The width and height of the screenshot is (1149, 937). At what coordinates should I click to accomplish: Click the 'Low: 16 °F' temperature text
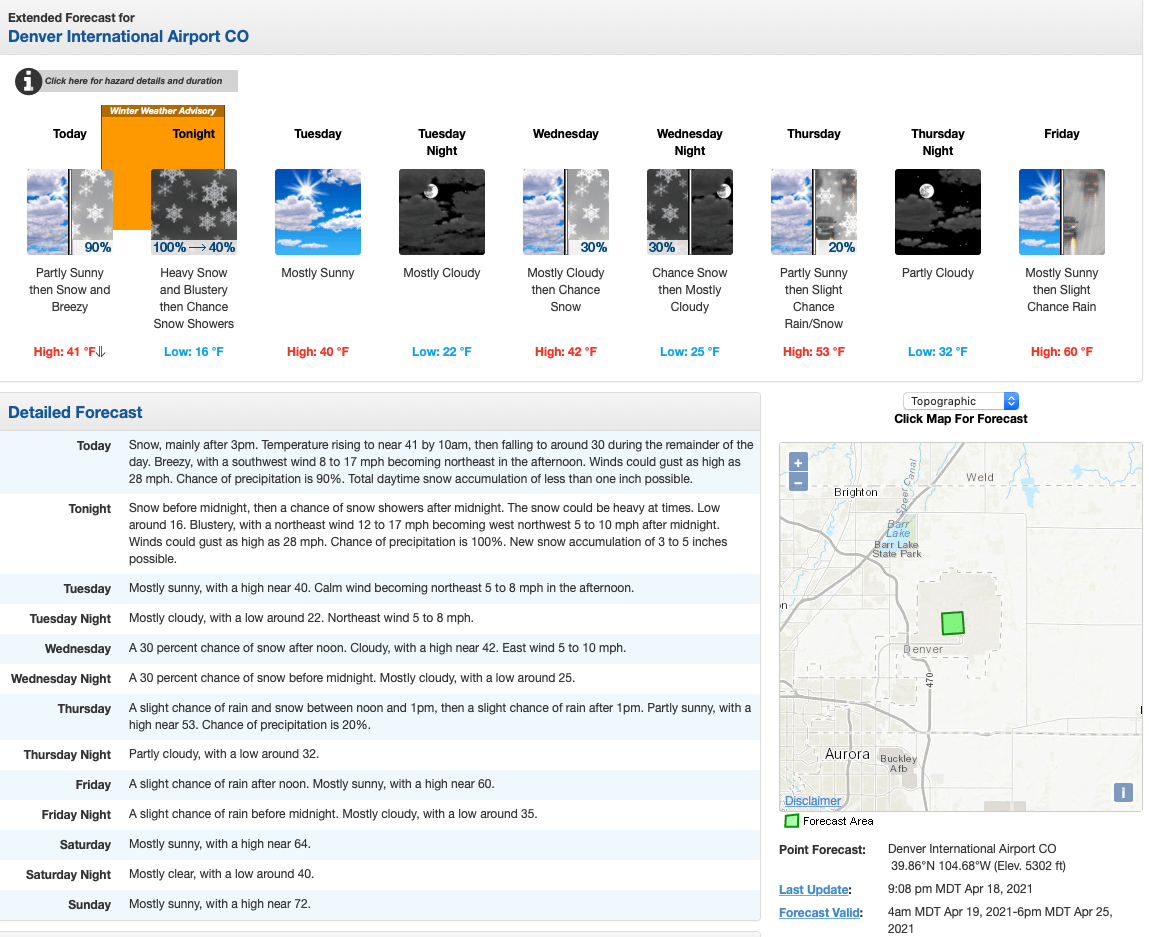coord(193,352)
